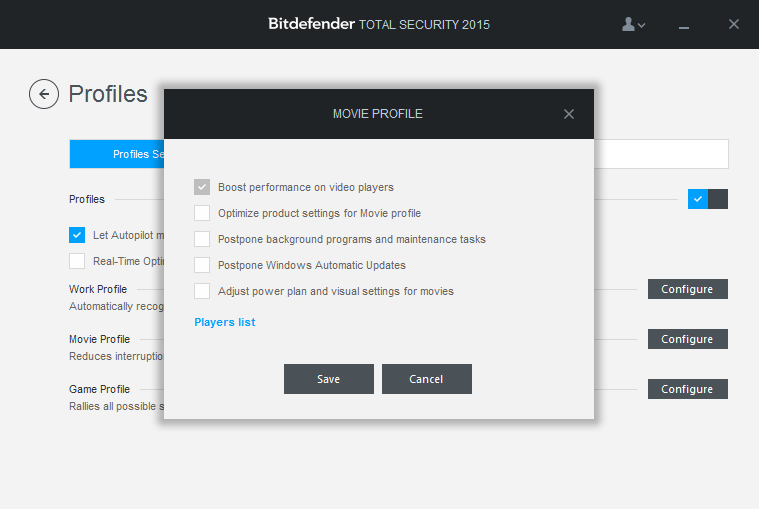Toggle the Profiles on/off switch
The image size is (759, 509).
[708, 199]
